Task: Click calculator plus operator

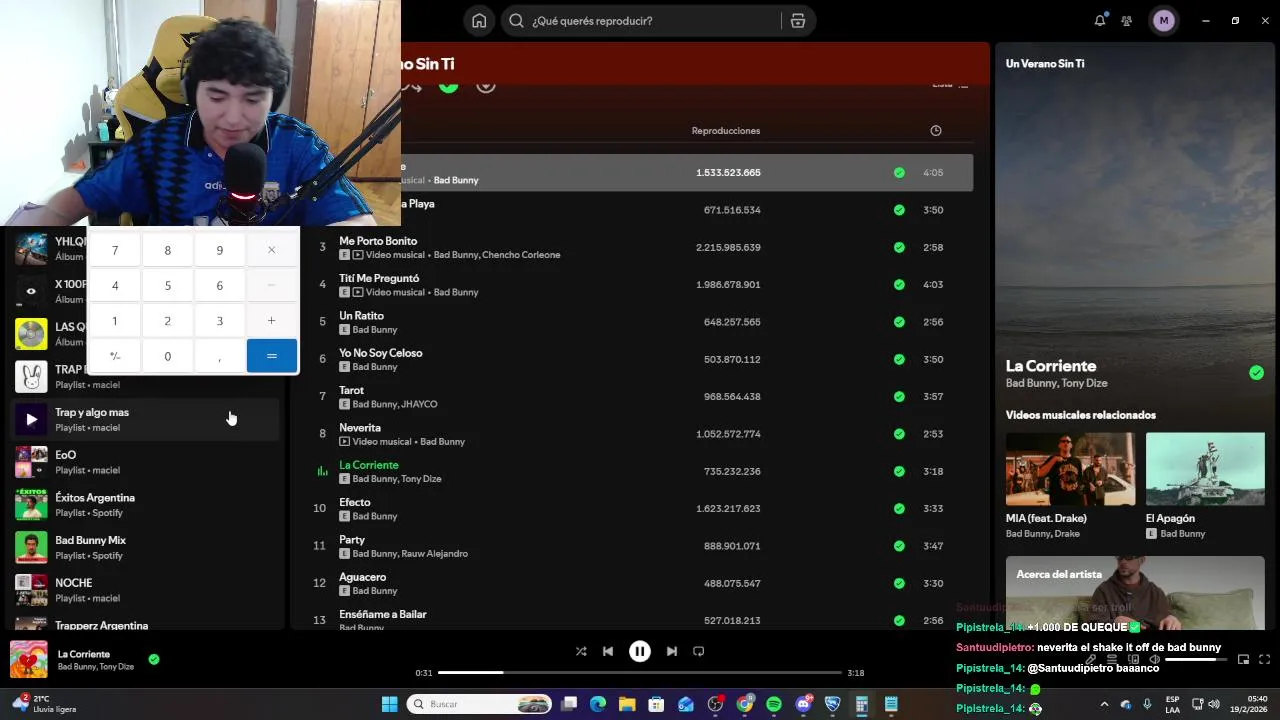Action: [272, 321]
